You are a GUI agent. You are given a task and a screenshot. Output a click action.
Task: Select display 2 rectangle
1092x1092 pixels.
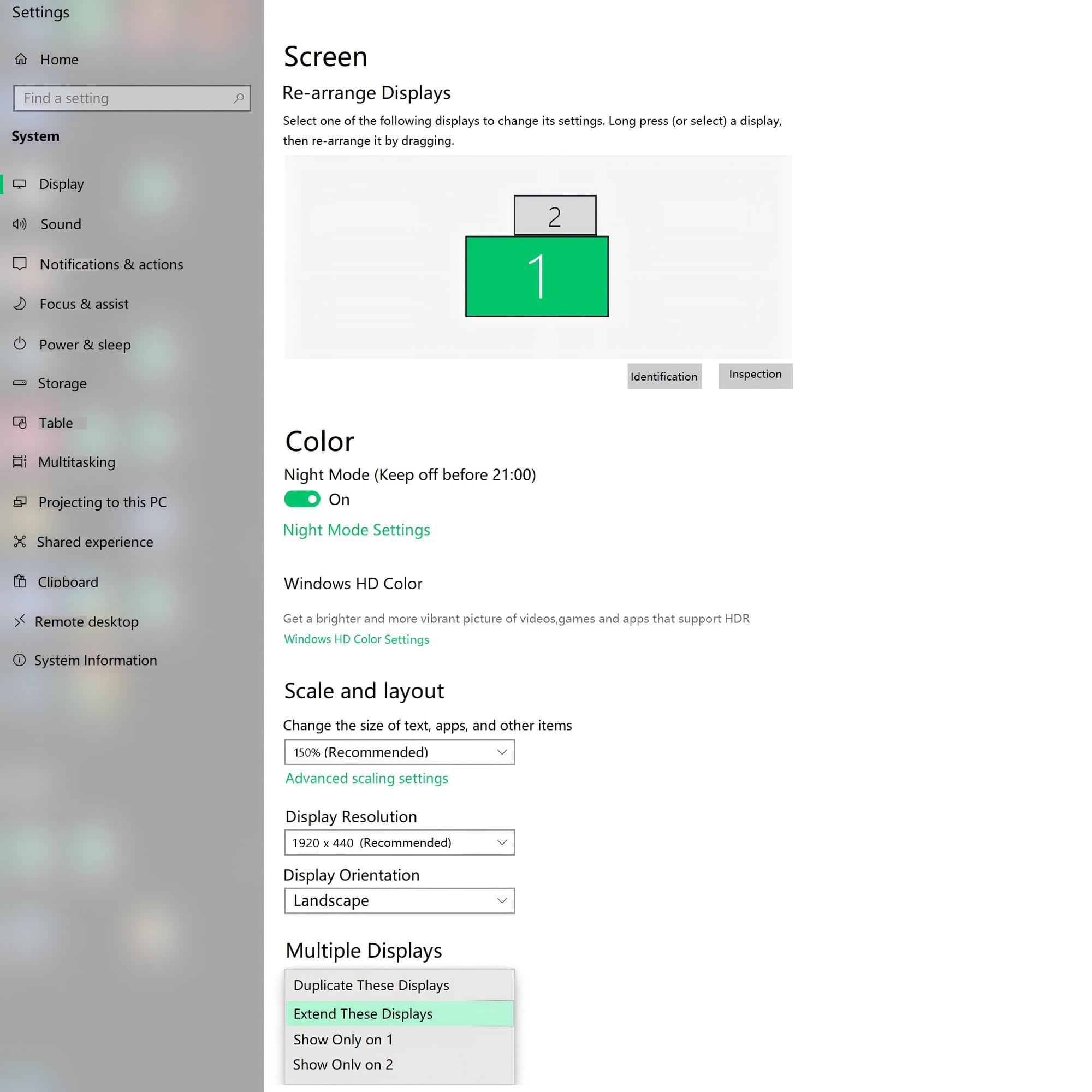(555, 215)
